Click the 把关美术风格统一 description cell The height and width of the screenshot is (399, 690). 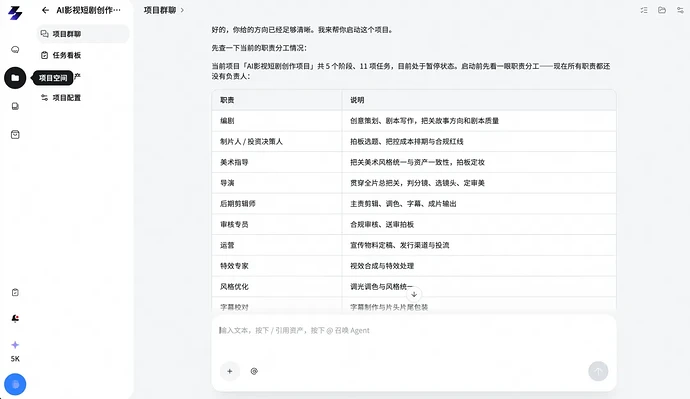479,162
